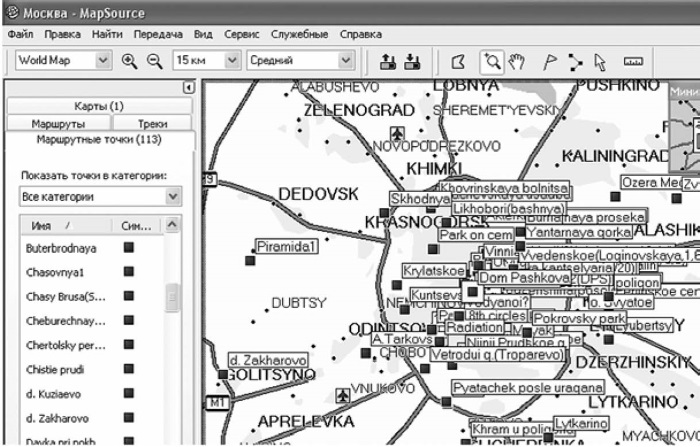Expand the 15 км scale dropdown

pyautogui.click(x=233, y=61)
